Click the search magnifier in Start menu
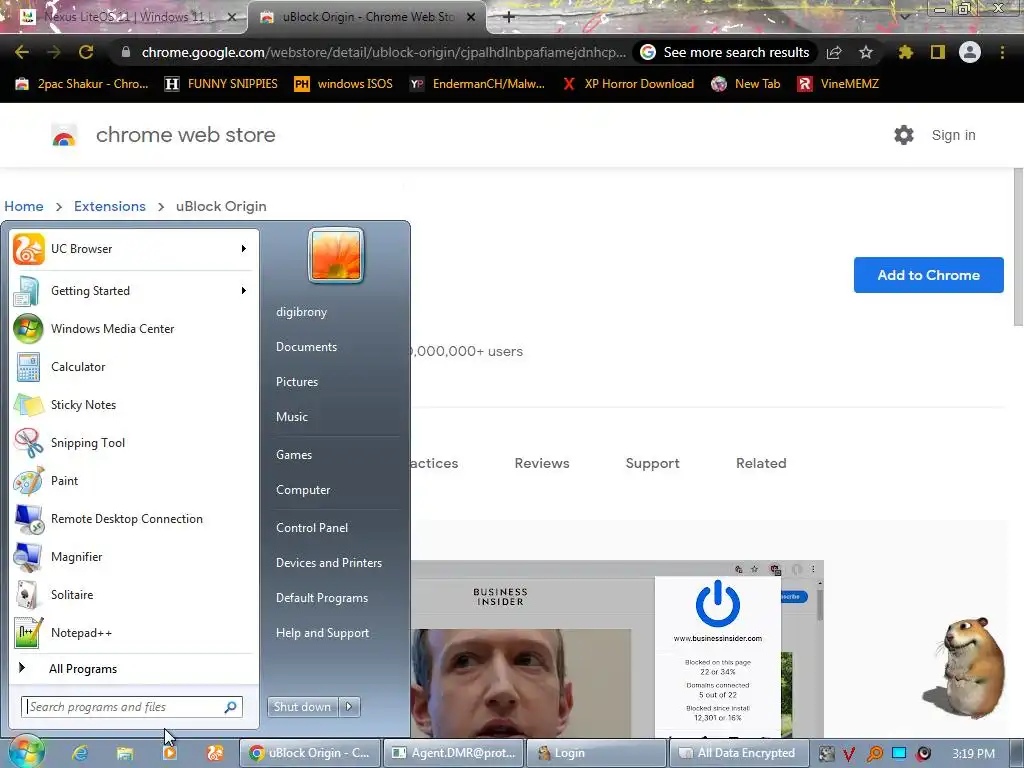This screenshot has width=1024, height=768. click(231, 707)
